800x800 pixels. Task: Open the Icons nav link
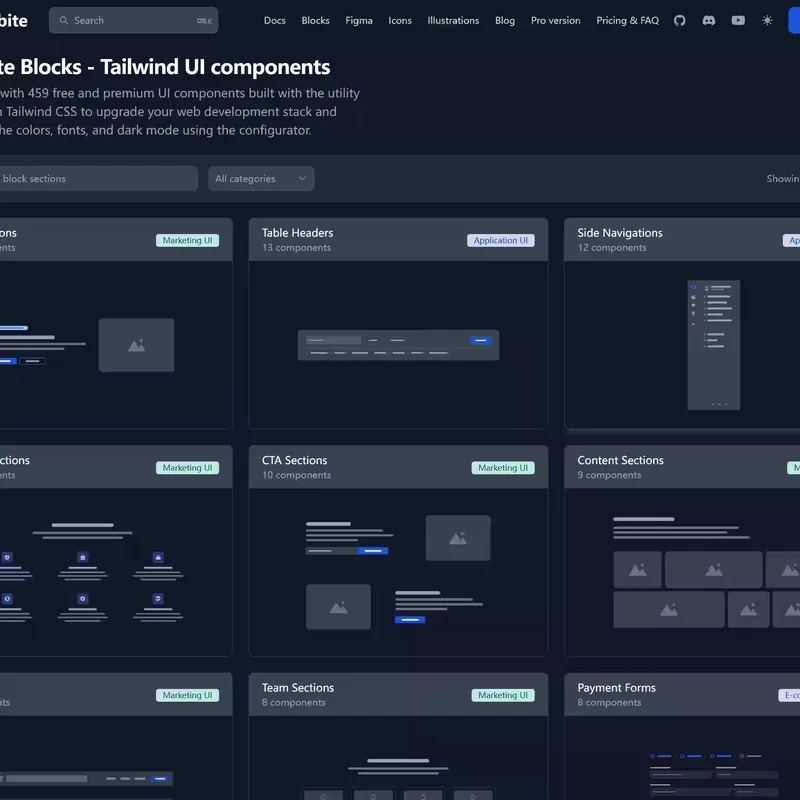click(x=399, y=20)
